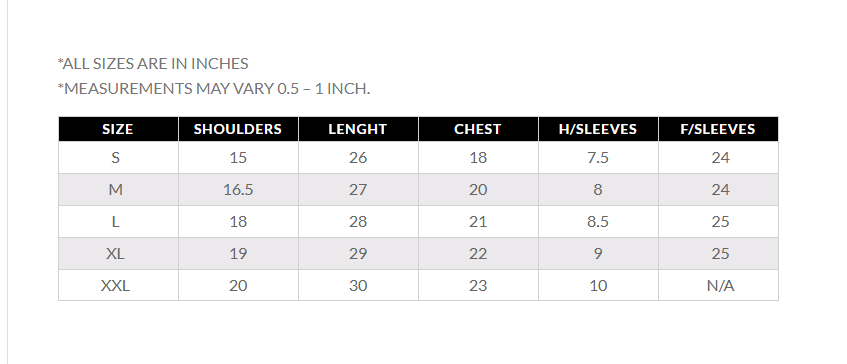Select the 16.5 shoulders value
This screenshot has height=364, width=847.
[238, 190]
